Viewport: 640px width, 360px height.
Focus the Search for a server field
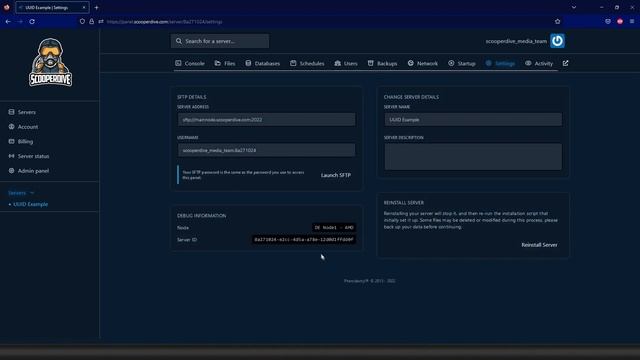pos(220,41)
